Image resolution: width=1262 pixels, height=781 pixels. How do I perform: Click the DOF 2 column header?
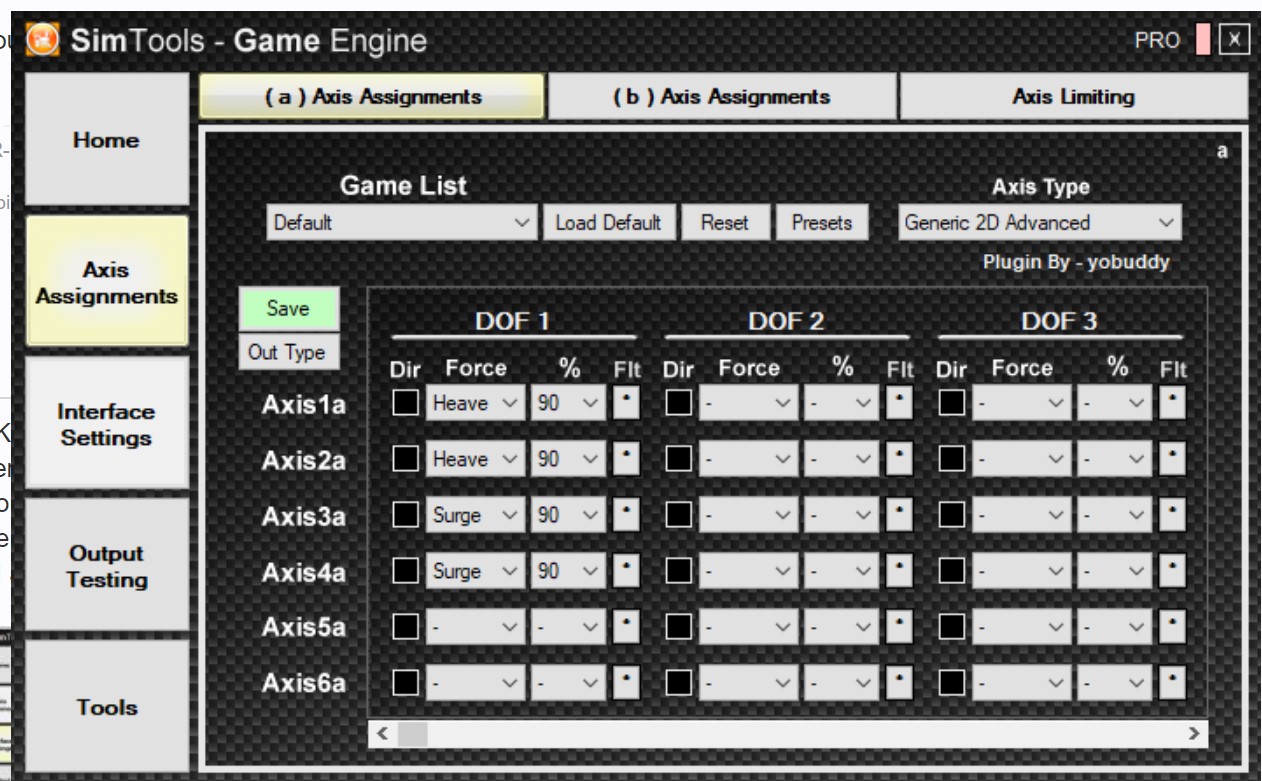click(x=786, y=322)
